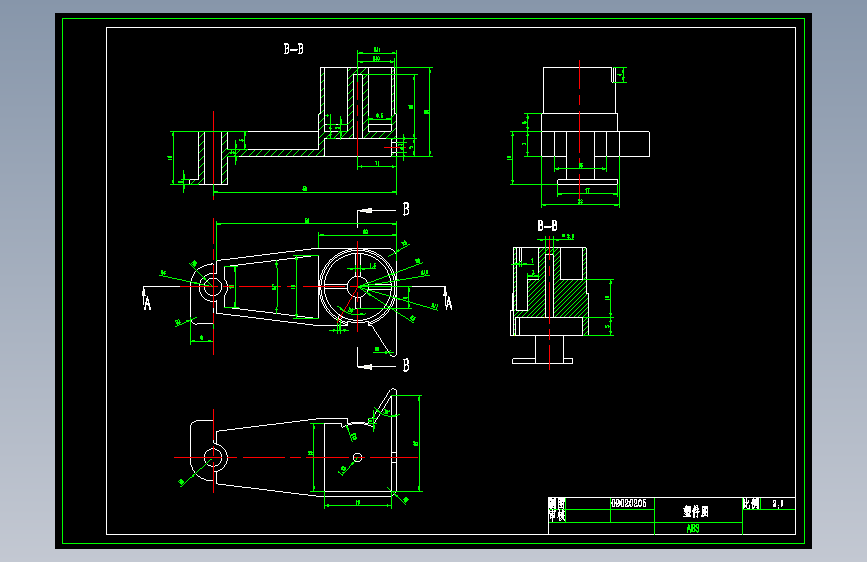
Task: Select the ABS material text in title block
Action: pos(693,528)
